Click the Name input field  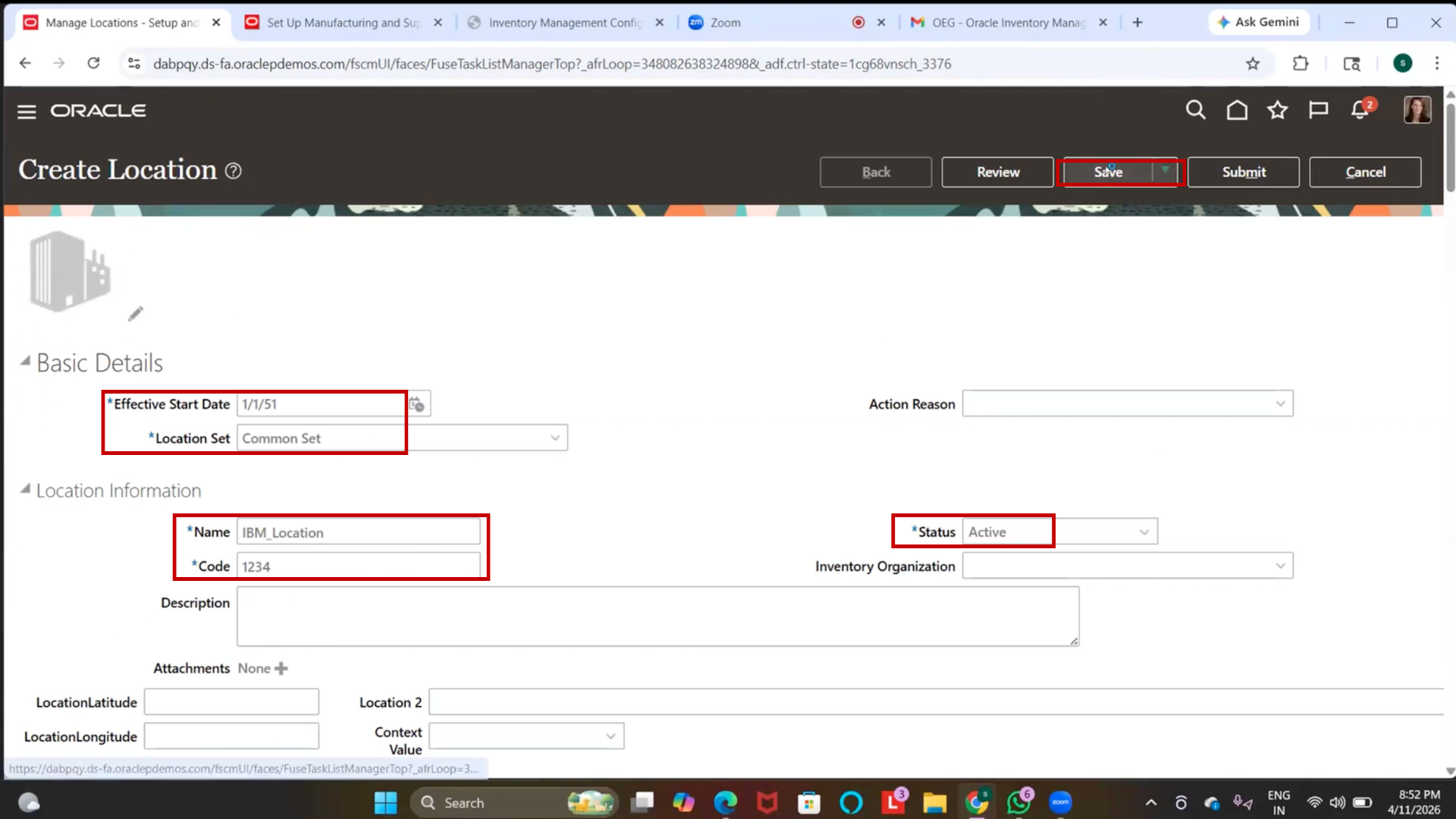[359, 532]
